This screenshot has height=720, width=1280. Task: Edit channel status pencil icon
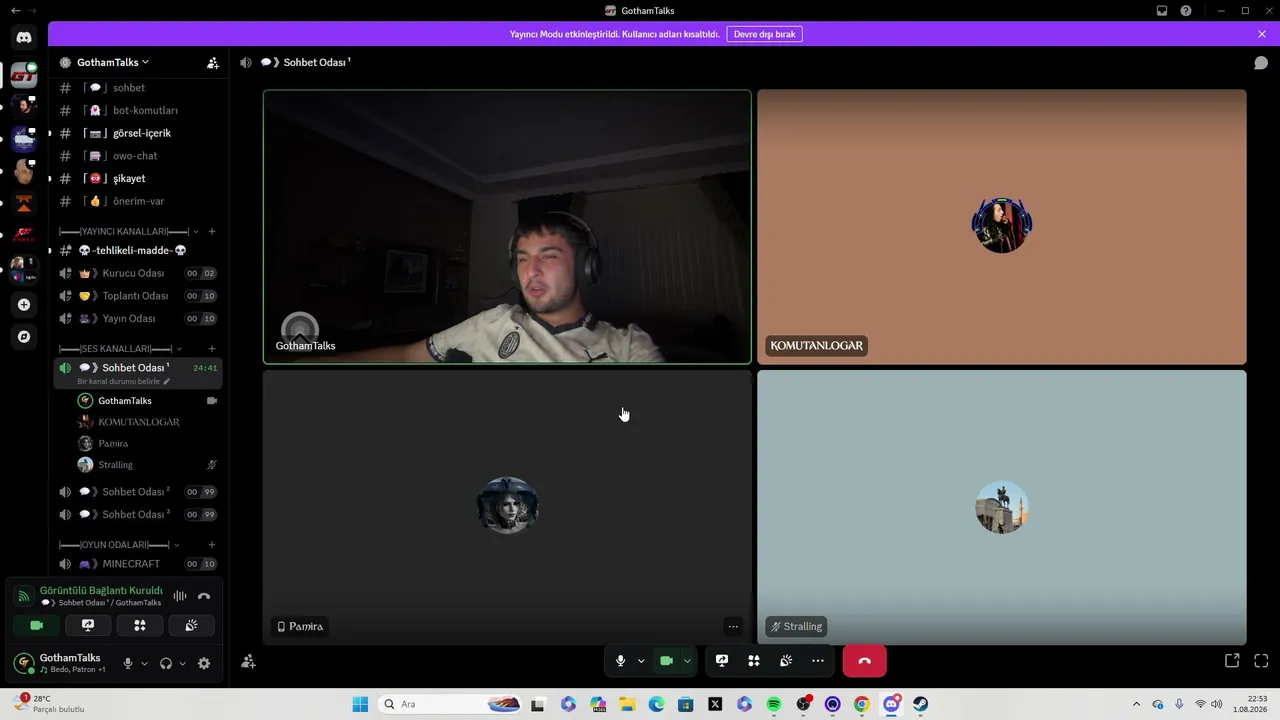[x=167, y=381]
